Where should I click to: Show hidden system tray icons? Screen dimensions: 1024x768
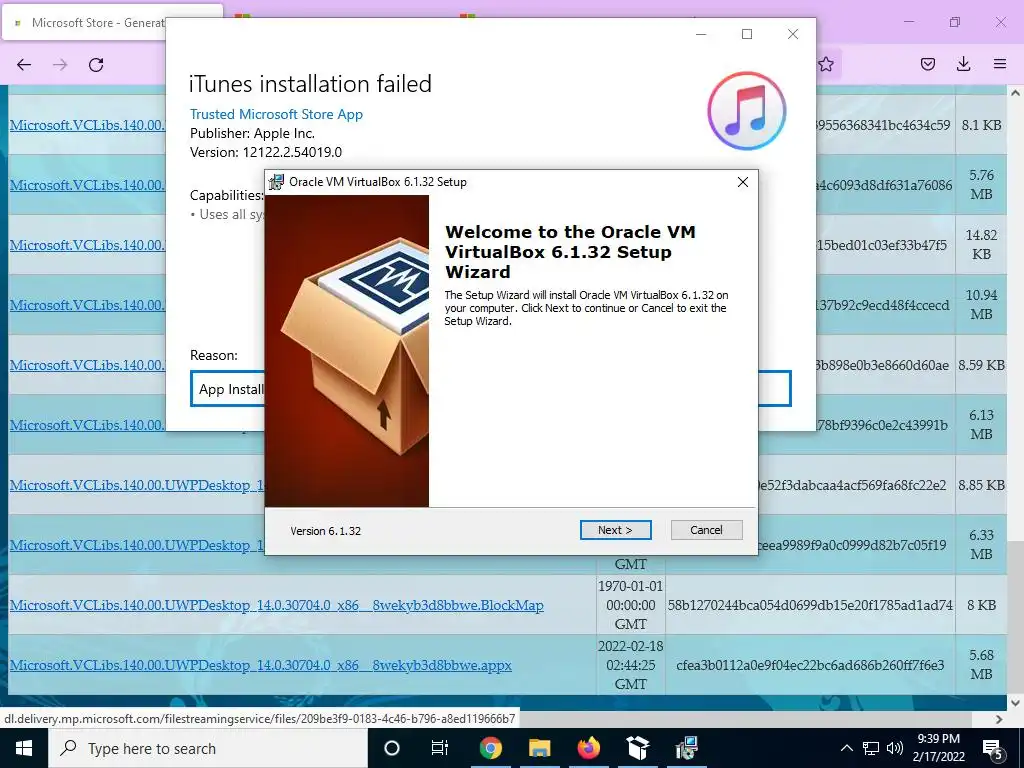846,748
